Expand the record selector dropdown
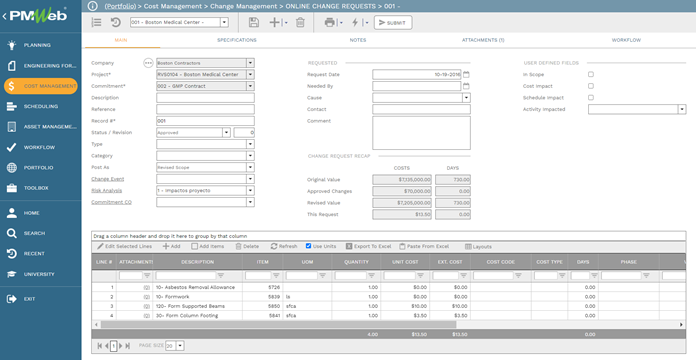This screenshot has width=696, height=360. click(x=224, y=22)
